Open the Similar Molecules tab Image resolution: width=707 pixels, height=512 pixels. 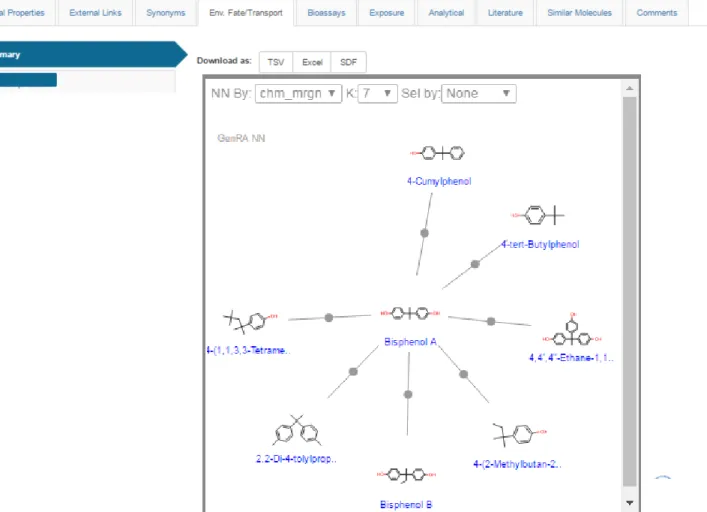(579, 13)
